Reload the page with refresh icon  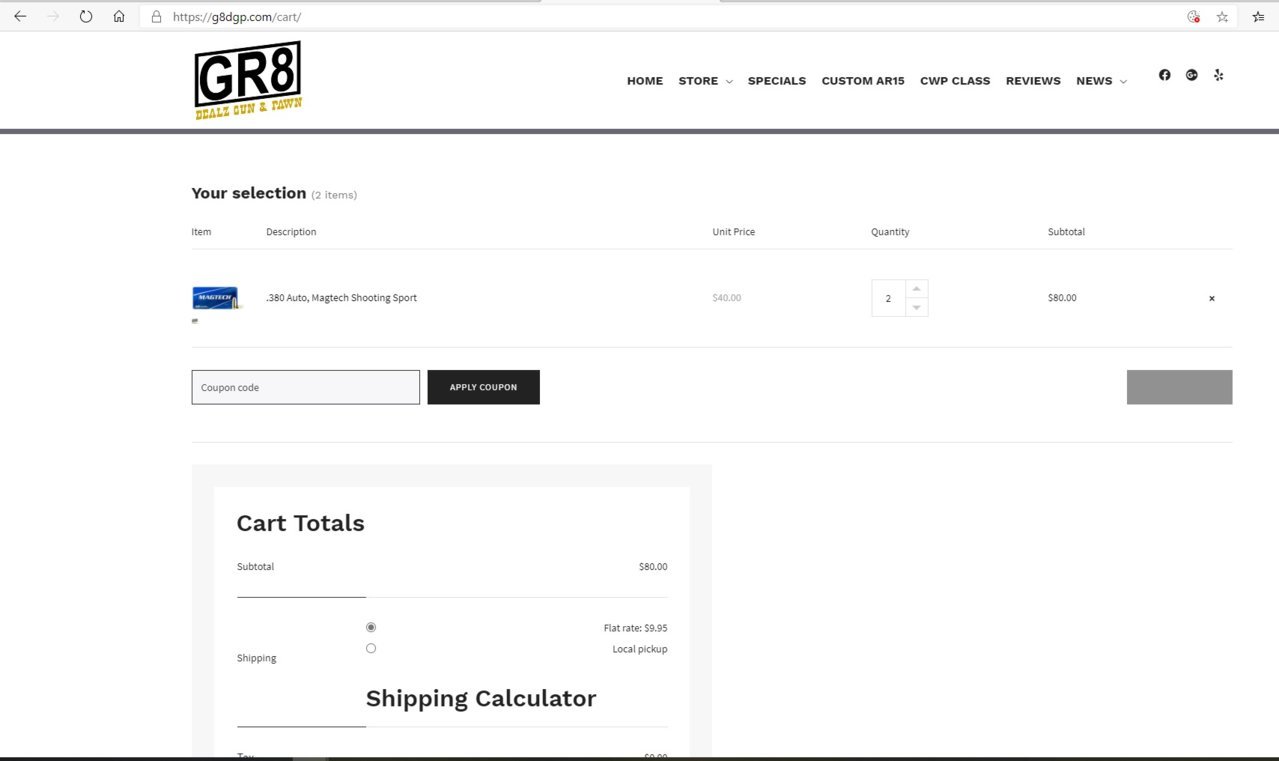(86, 16)
